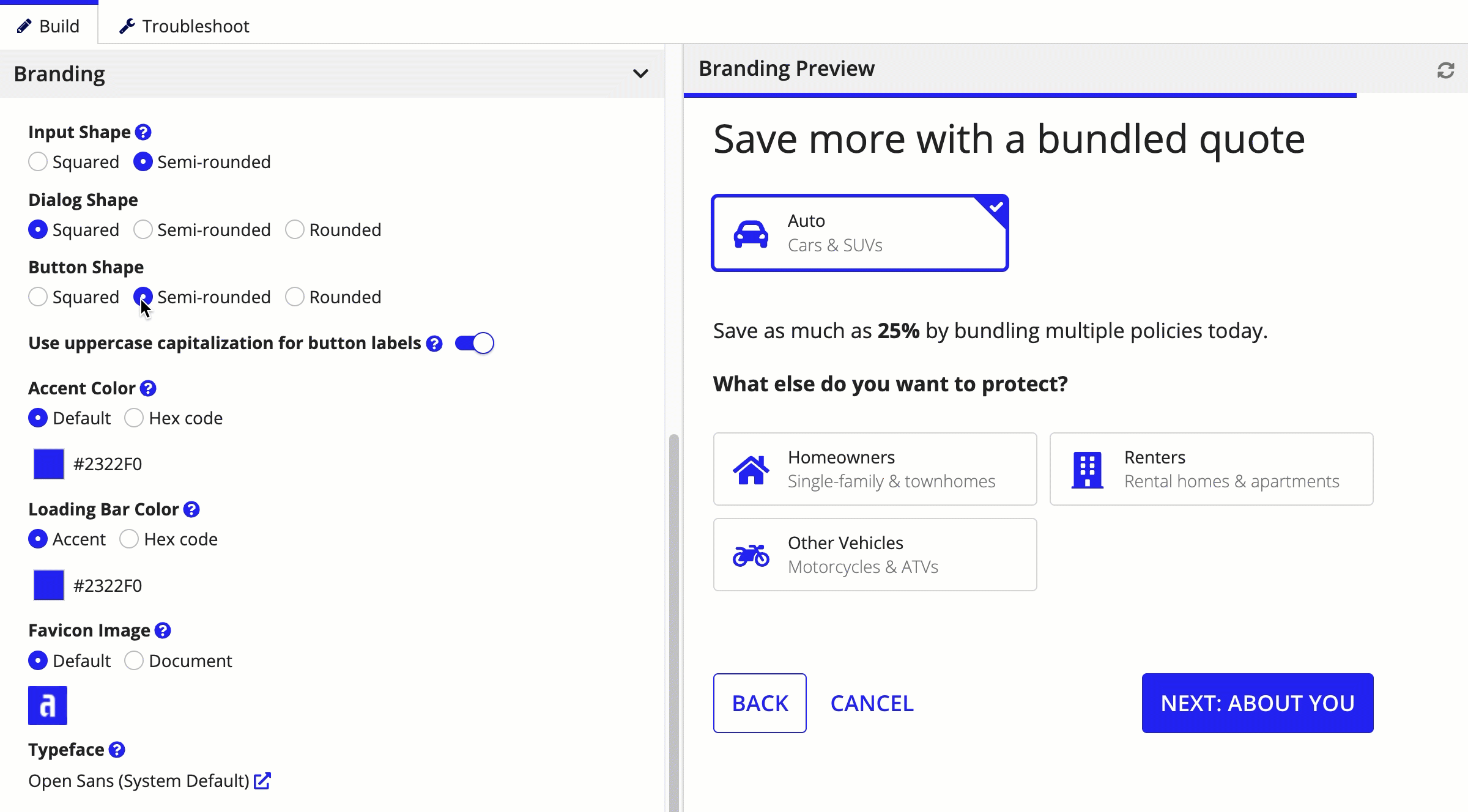1468x812 pixels.
Task: Click the Loading Bar Color help icon
Action: [x=191, y=509]
